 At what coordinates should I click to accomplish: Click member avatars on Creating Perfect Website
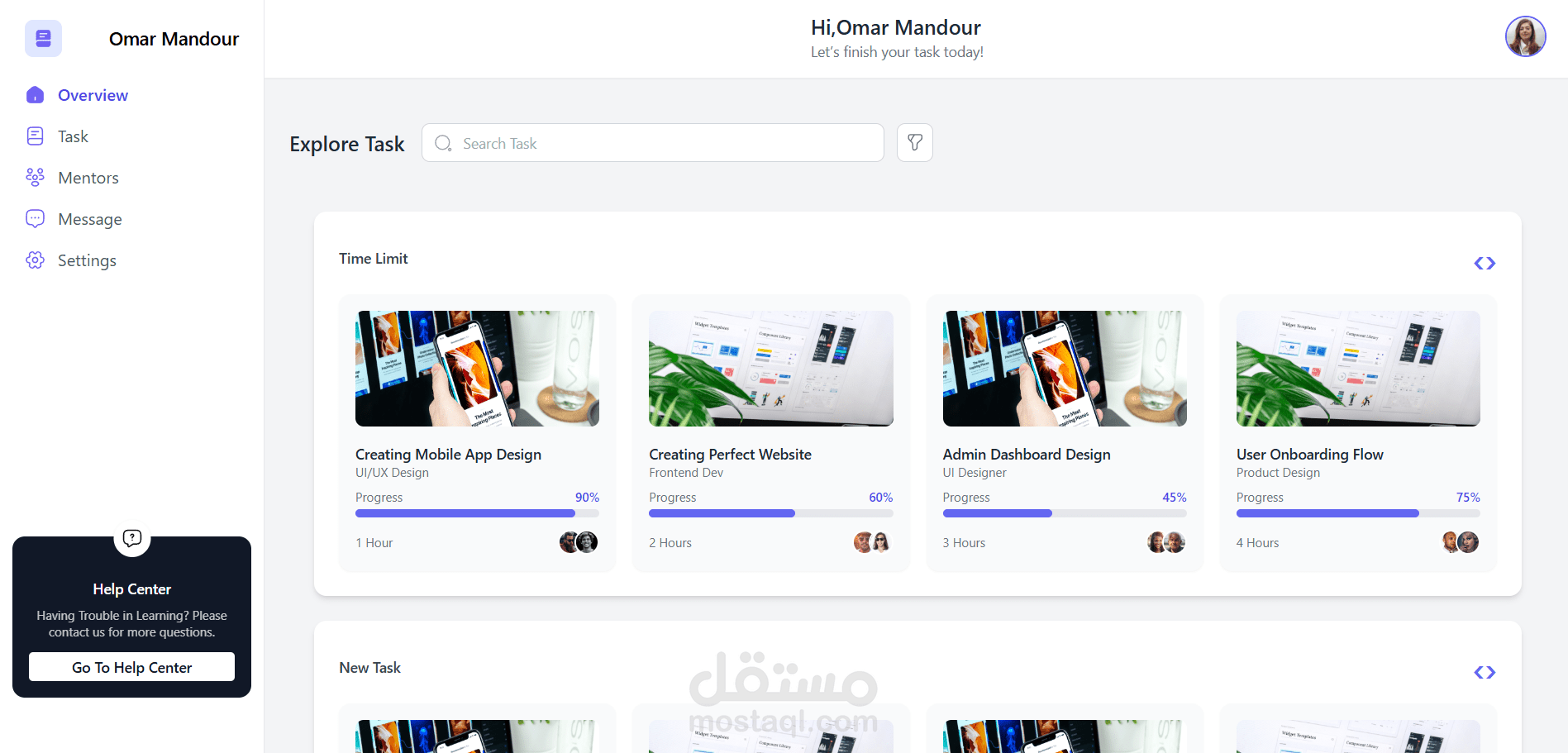(872, 542)
